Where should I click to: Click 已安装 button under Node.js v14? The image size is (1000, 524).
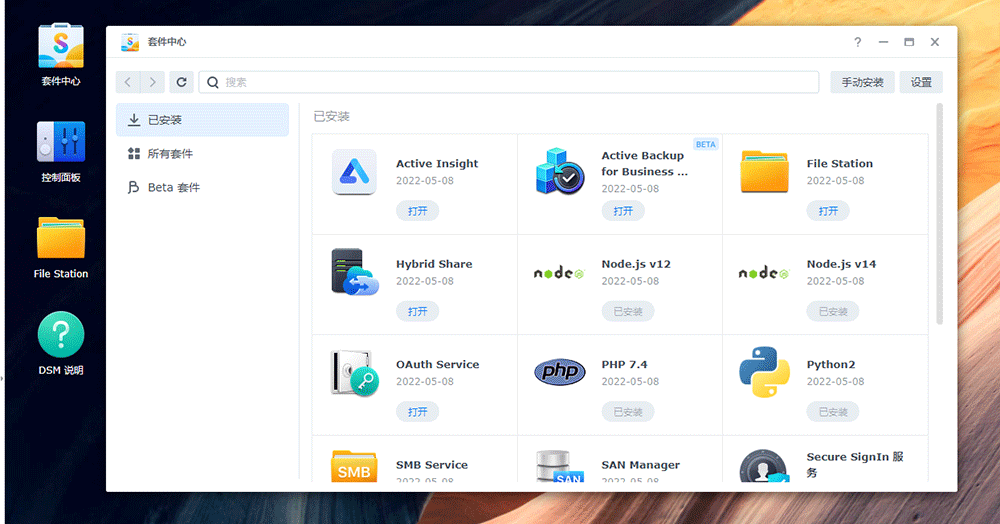coord(834,312)
